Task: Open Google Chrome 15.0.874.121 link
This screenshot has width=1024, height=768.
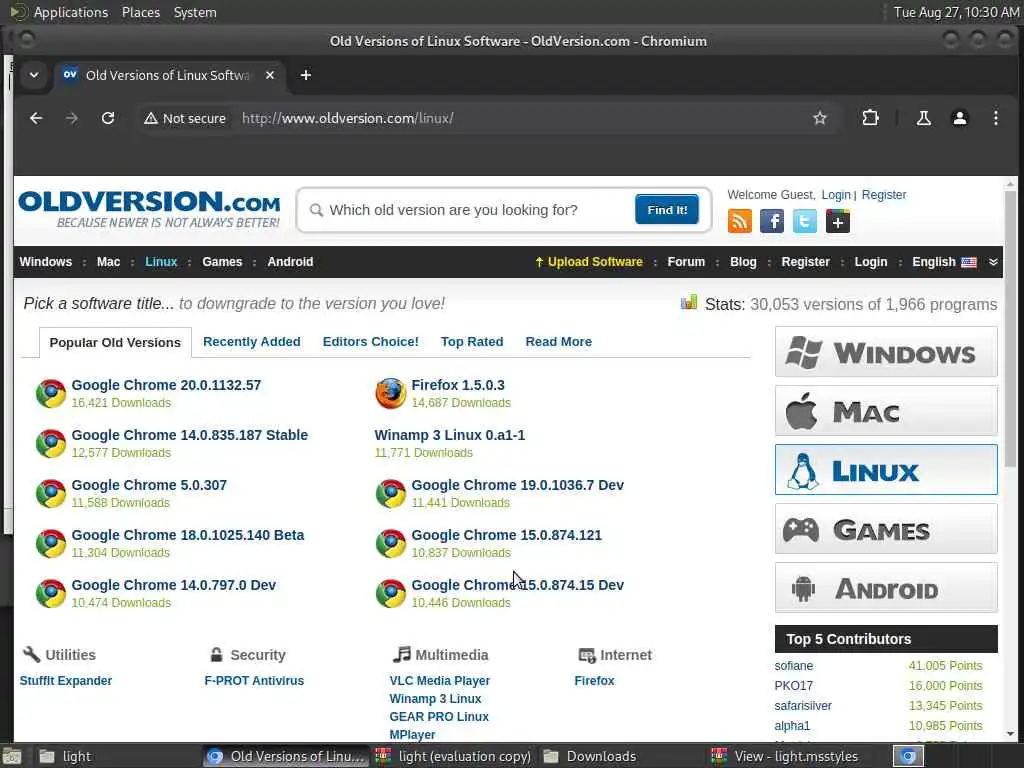Action: (x=506, y=535)
